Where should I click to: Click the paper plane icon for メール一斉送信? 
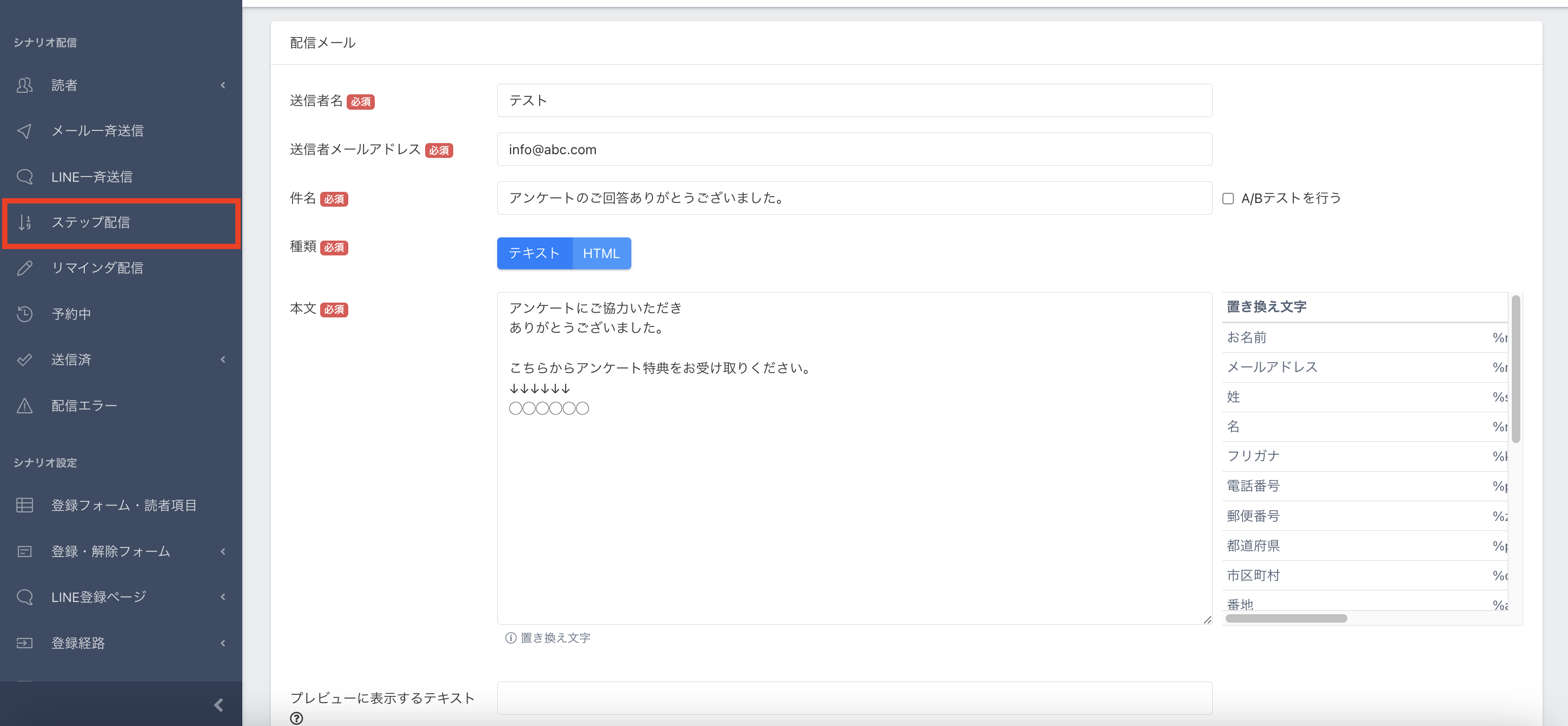24,131
